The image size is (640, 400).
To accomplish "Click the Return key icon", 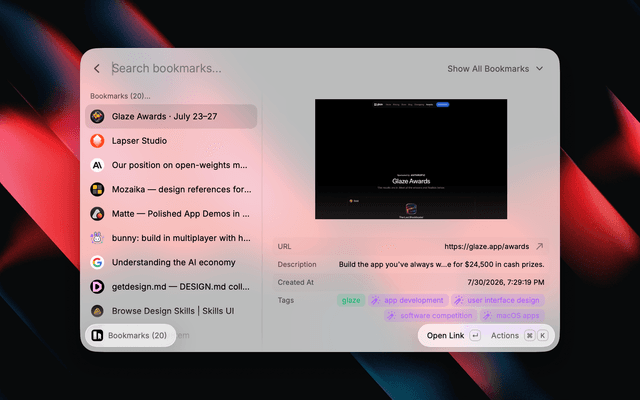I will coord(475,336).
